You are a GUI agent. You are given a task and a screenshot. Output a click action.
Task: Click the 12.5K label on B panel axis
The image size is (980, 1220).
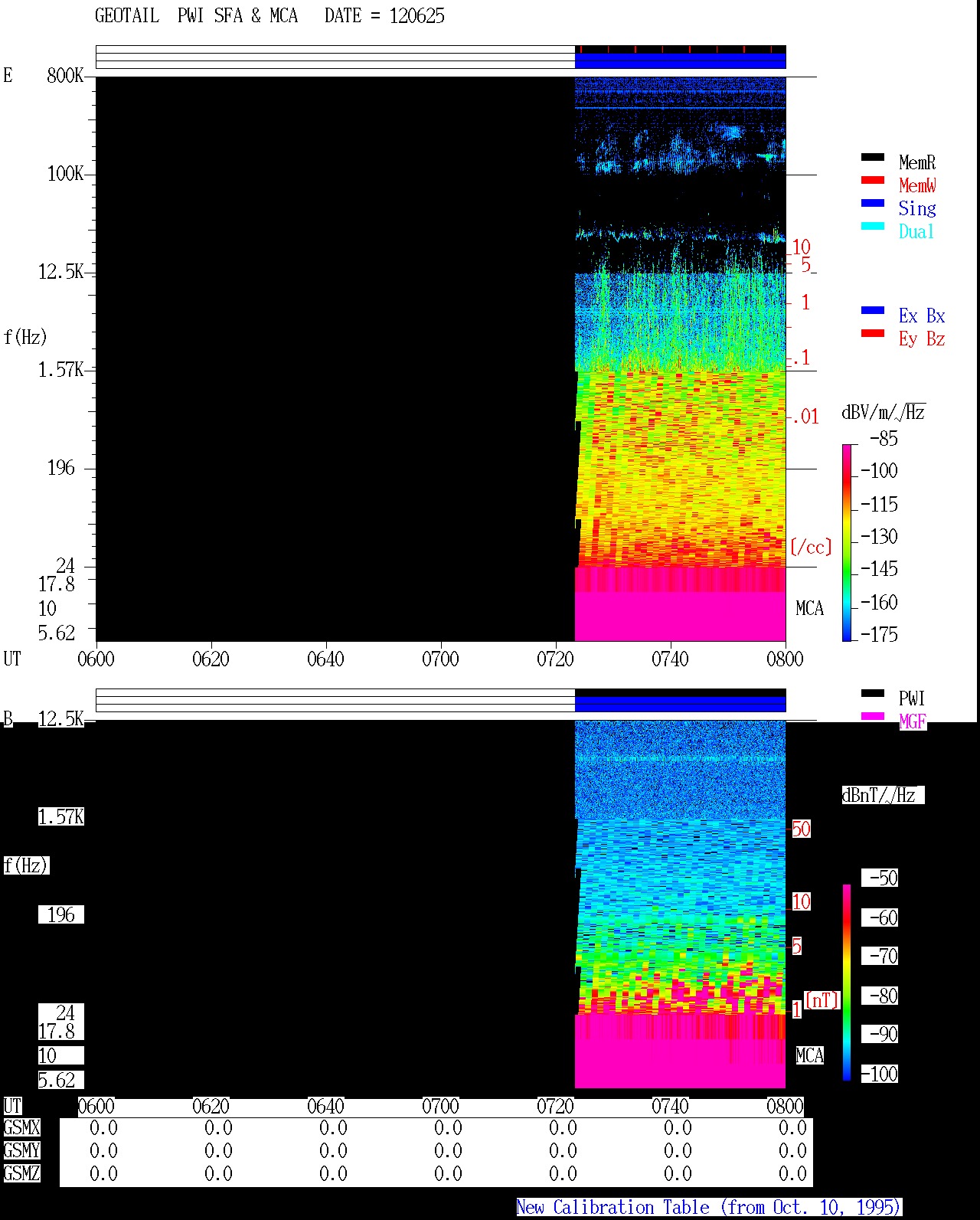tap(61, 718)
